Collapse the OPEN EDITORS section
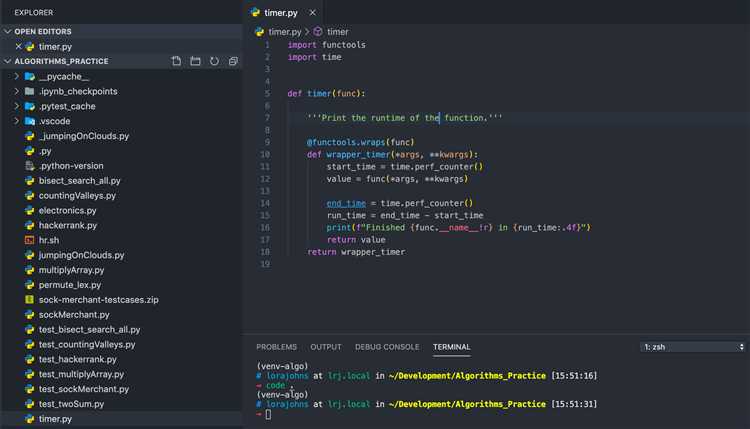Viewport: 750px width, 429px height. (7, 32)
